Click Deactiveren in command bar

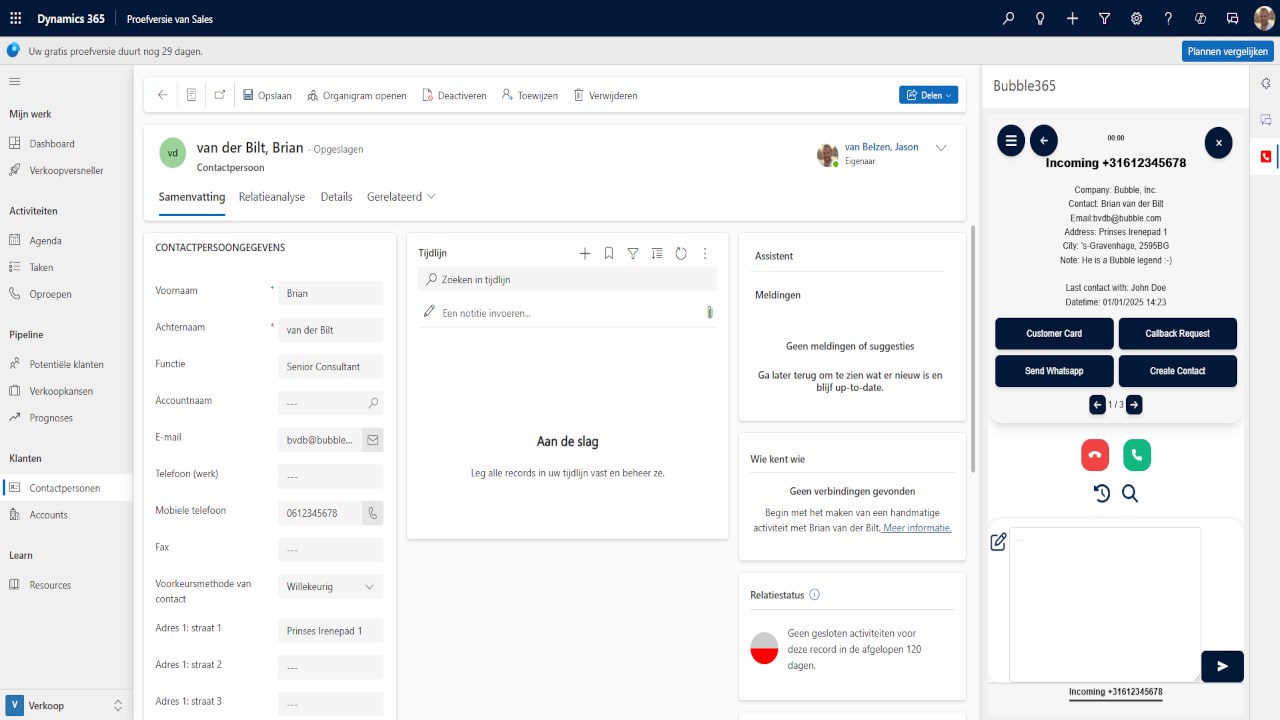tap(454, 95)
